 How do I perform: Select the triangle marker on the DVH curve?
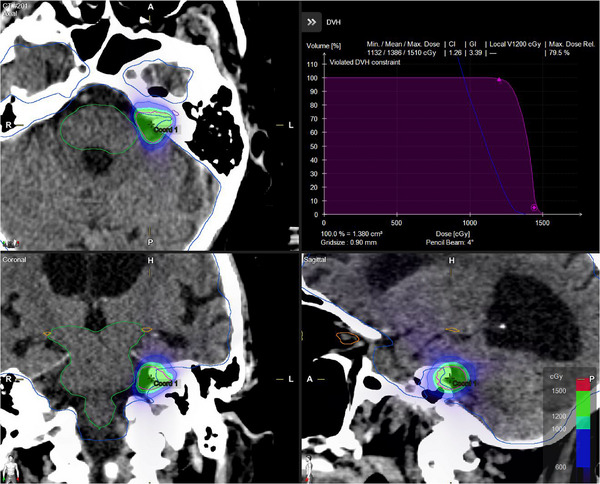[x=499, y=80]
